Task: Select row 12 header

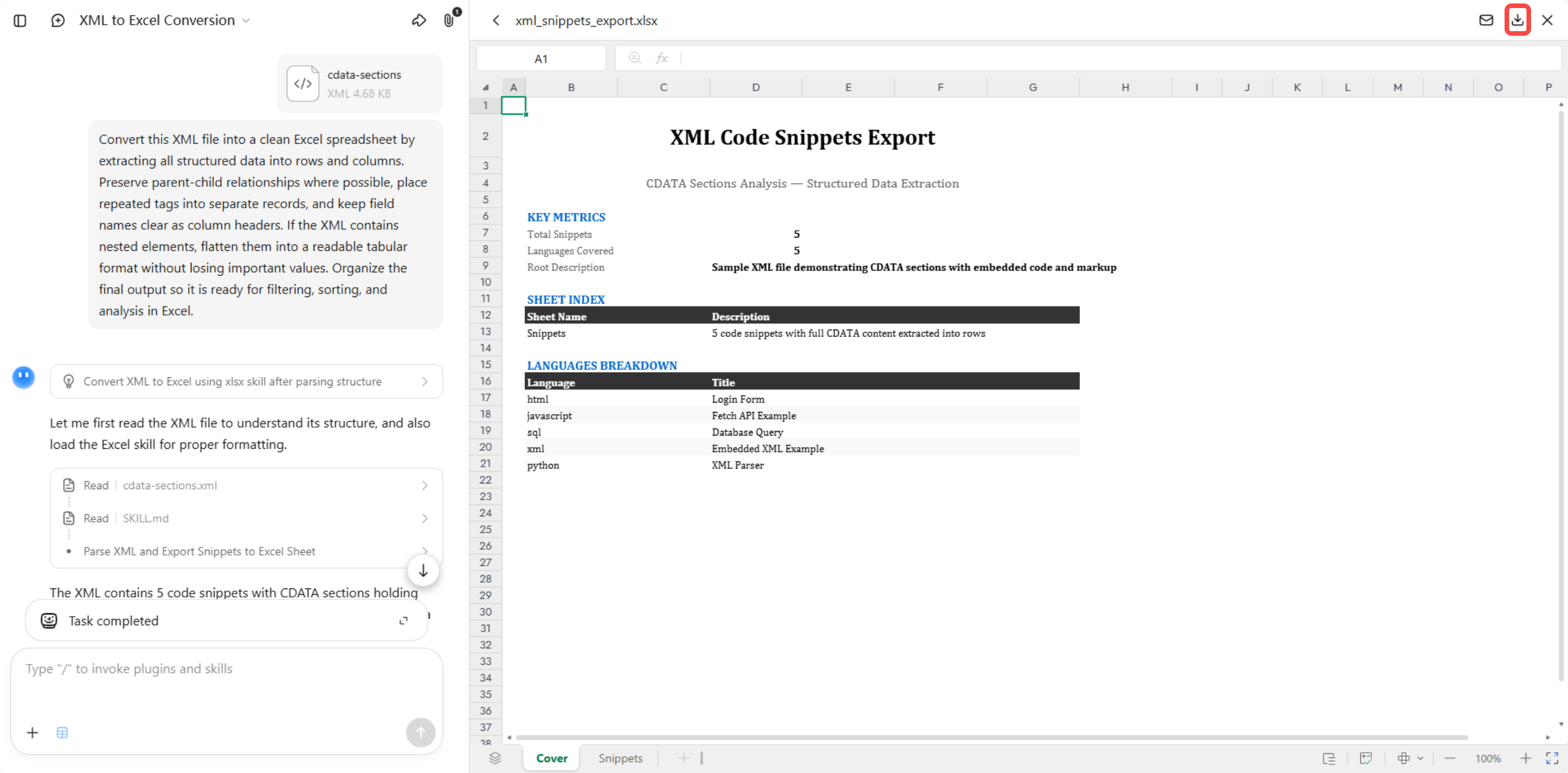Action: pos(485,316)
